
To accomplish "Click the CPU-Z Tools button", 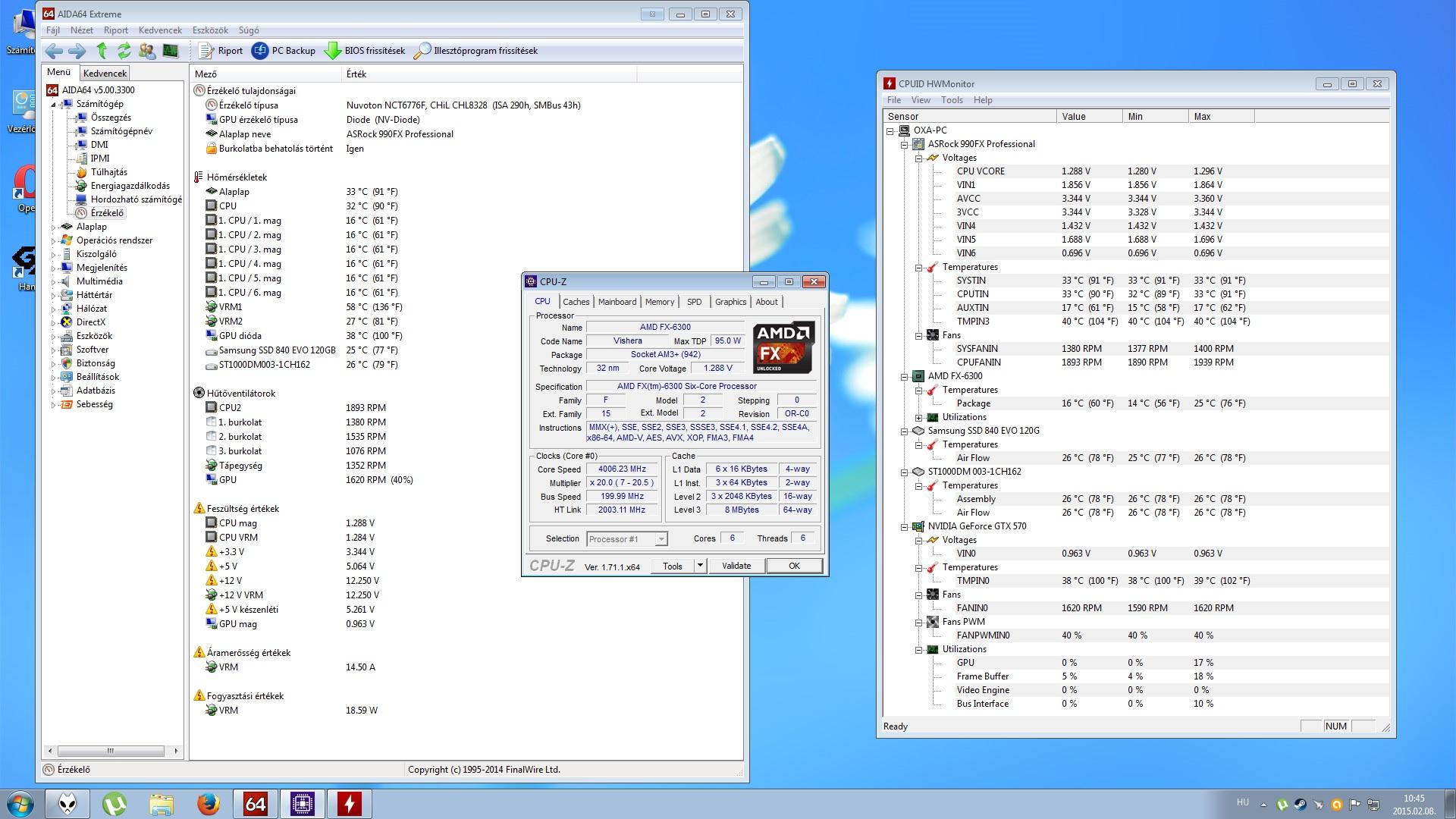I will [673, 566].
